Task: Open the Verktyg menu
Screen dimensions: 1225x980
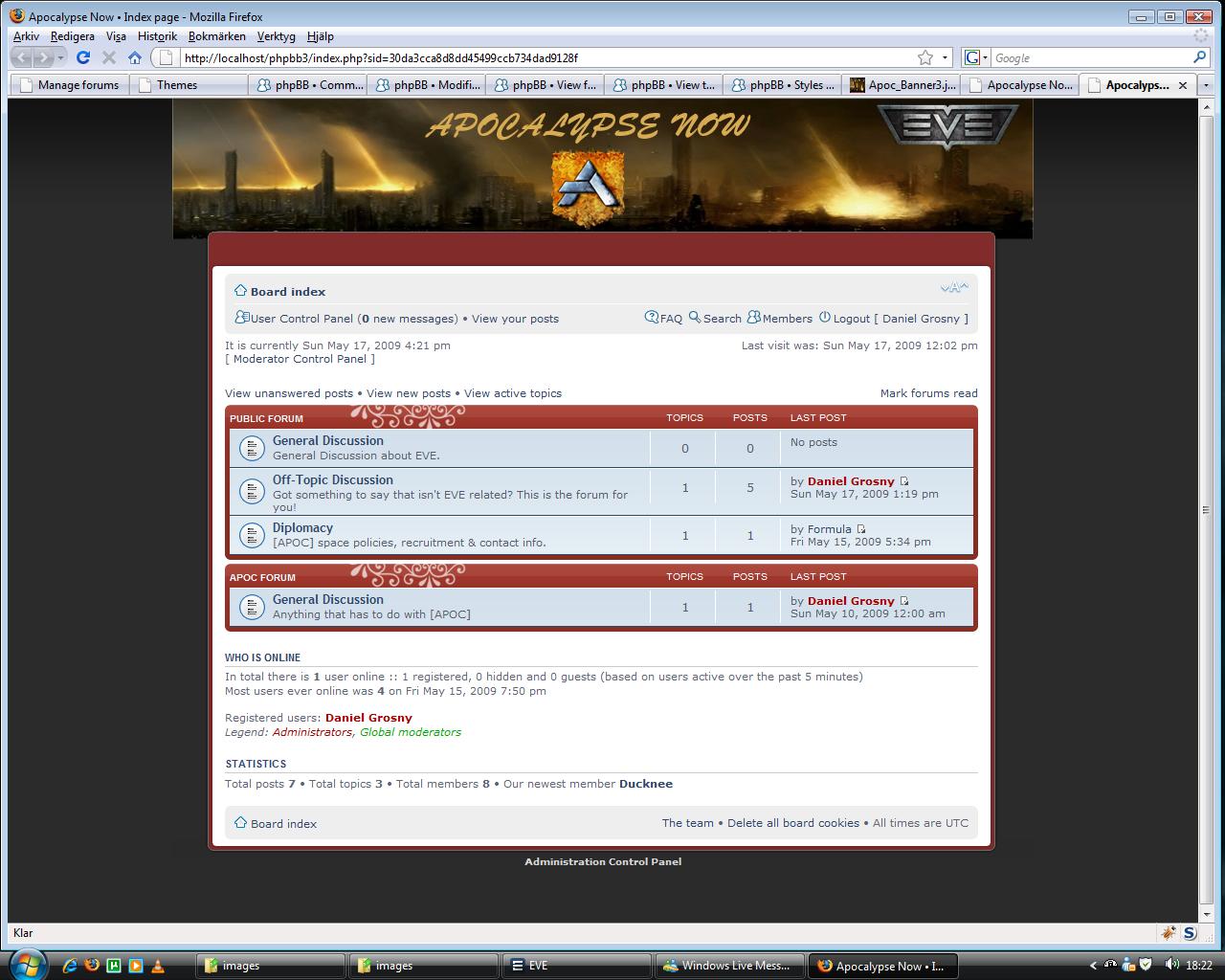Action: 276,36
